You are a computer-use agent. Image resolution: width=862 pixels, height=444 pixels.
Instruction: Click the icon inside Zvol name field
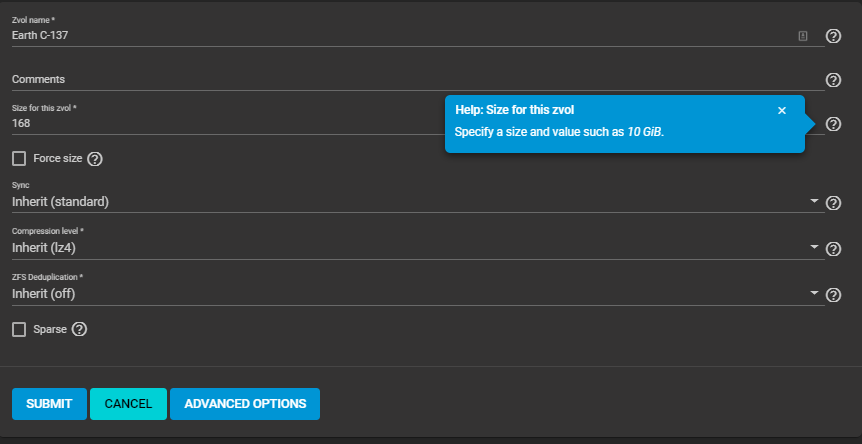[802, 36]
